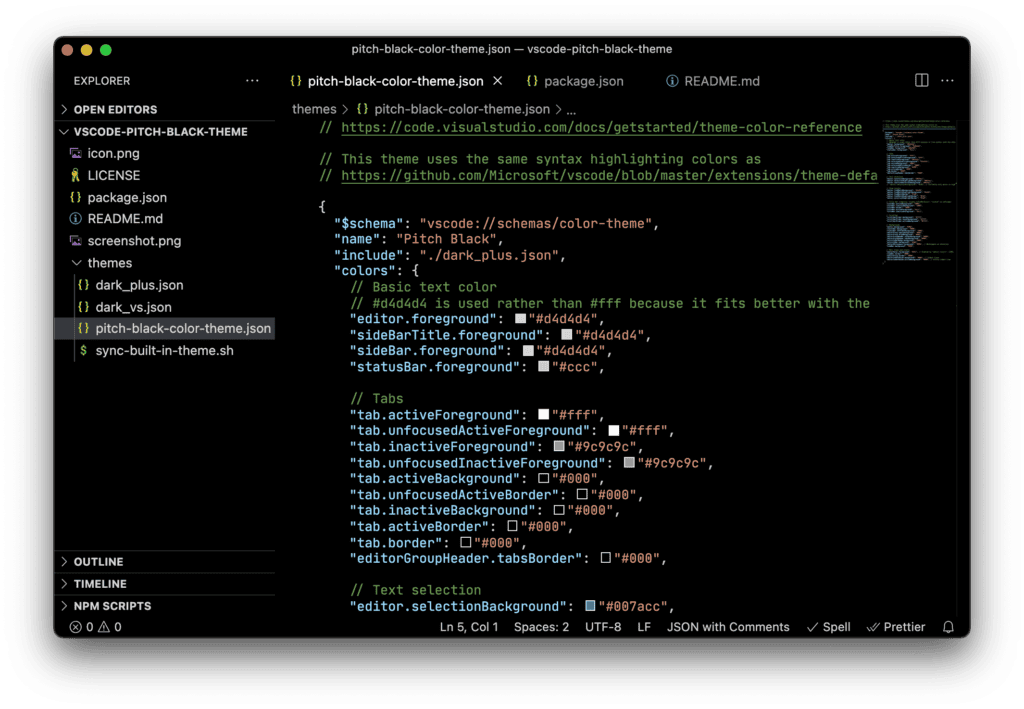This screenshot has height=709, width=1024.
Task: Click the icon.png image file icon
Action: [76, 153]
